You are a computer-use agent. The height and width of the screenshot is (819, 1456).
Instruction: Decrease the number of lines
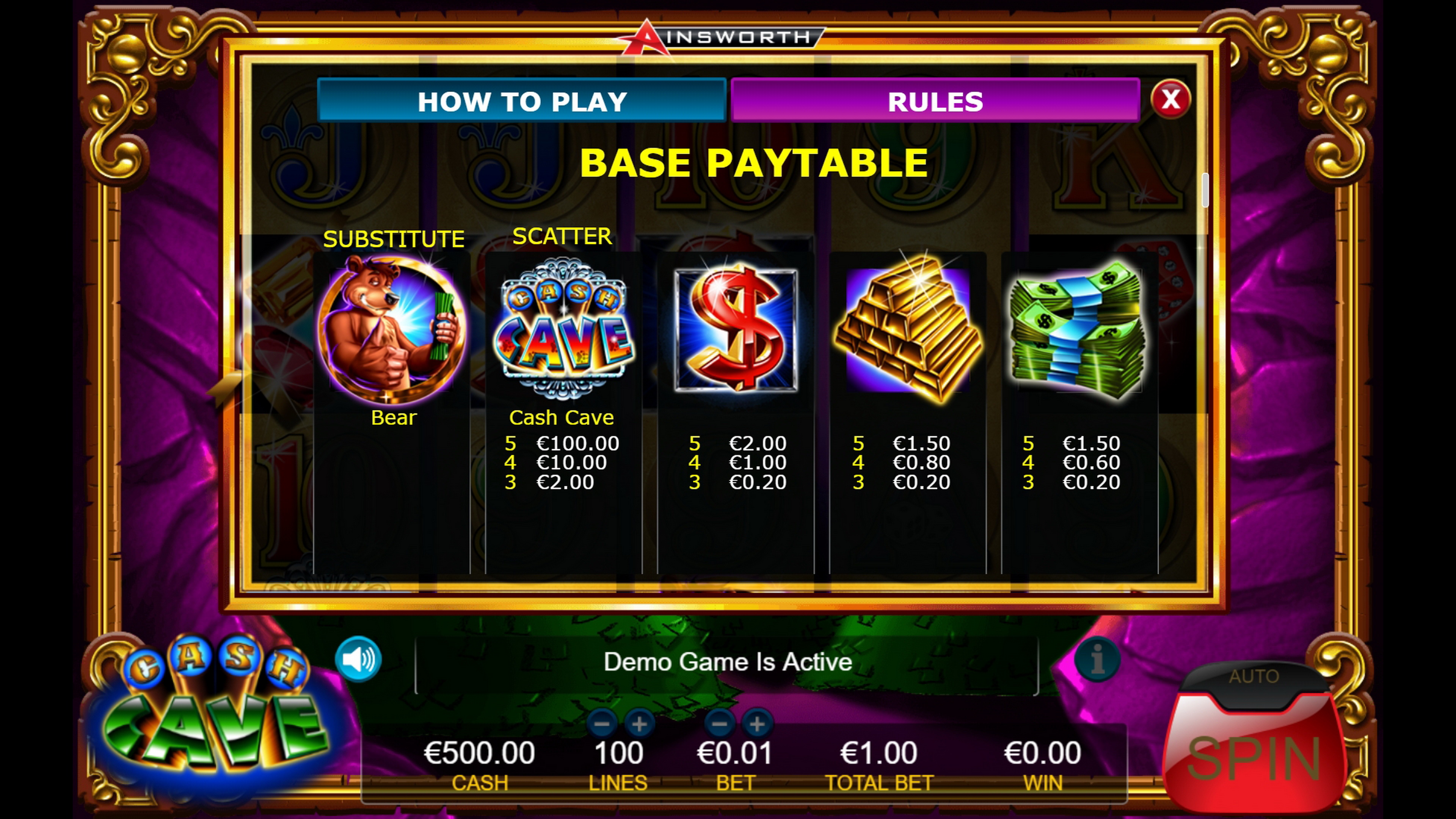click(601, 723)
